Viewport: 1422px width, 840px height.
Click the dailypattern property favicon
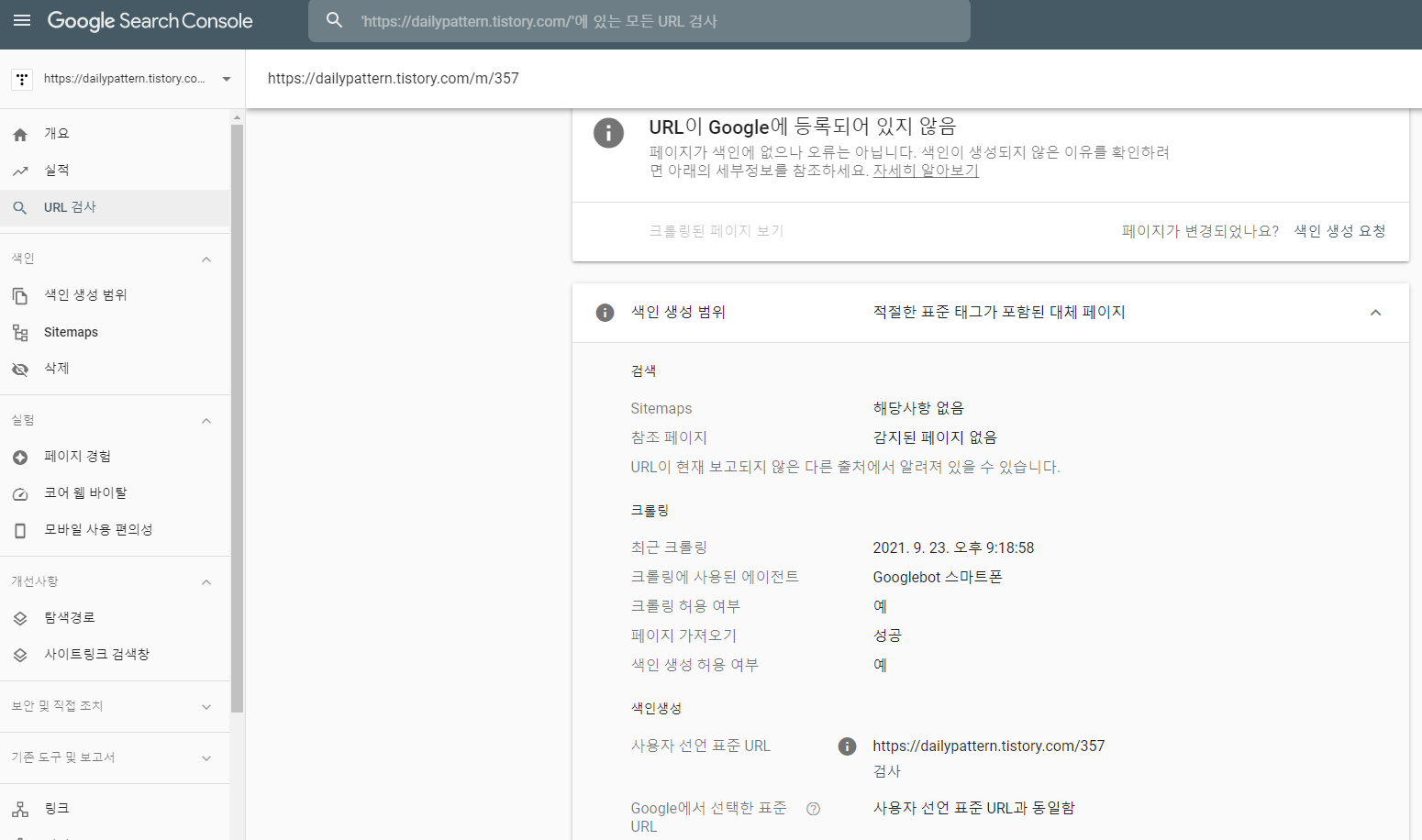(22, 79)
